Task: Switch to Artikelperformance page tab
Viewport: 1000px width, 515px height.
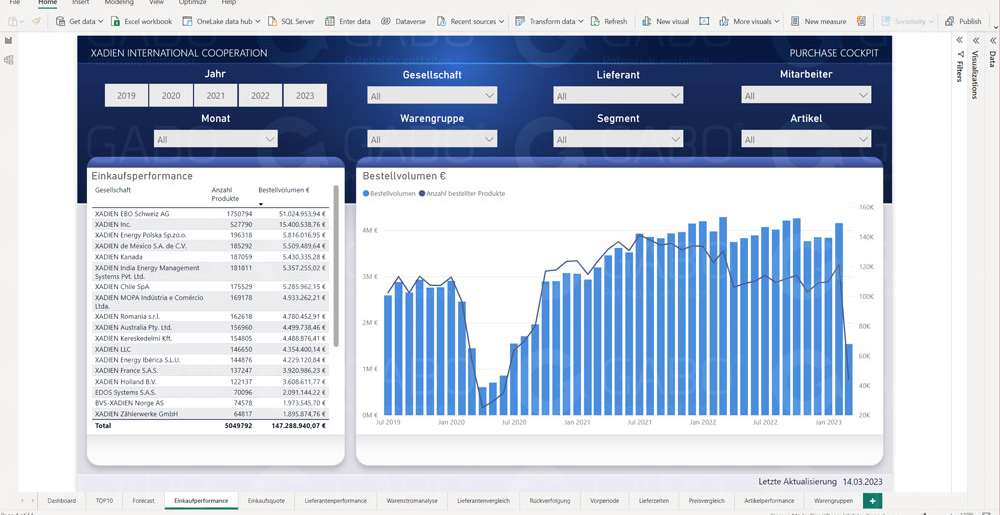Action: pos(770,501)
